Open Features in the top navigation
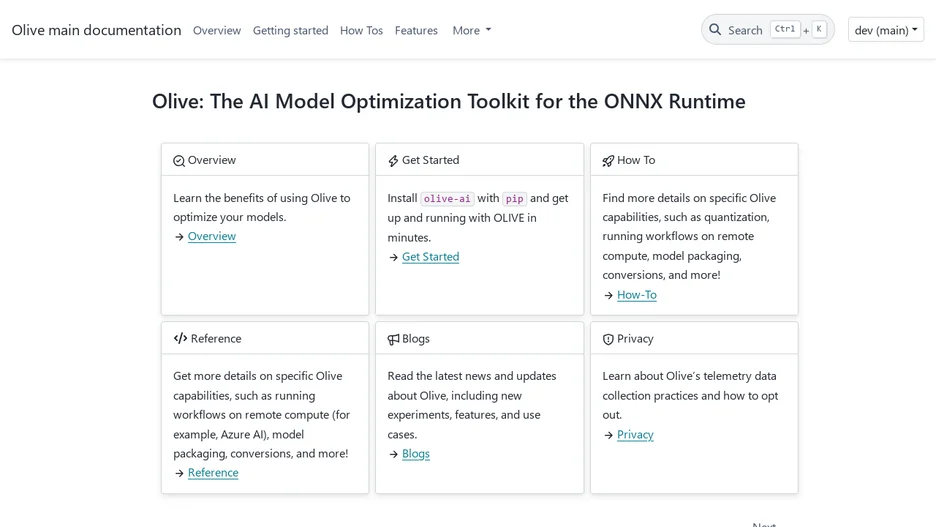Viewport: 936px width, 527px height. 416,30
